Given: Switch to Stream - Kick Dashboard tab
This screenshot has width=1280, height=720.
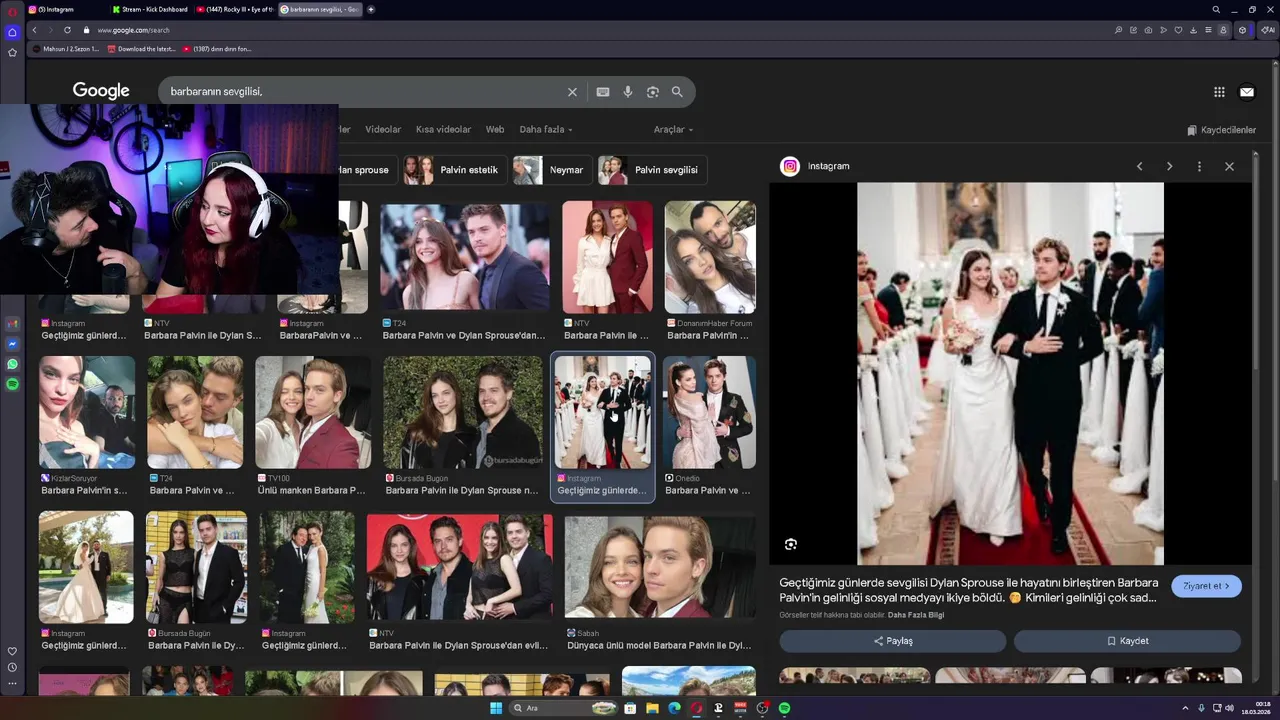Looking at the screenshot, I should (x=150, y=9).
